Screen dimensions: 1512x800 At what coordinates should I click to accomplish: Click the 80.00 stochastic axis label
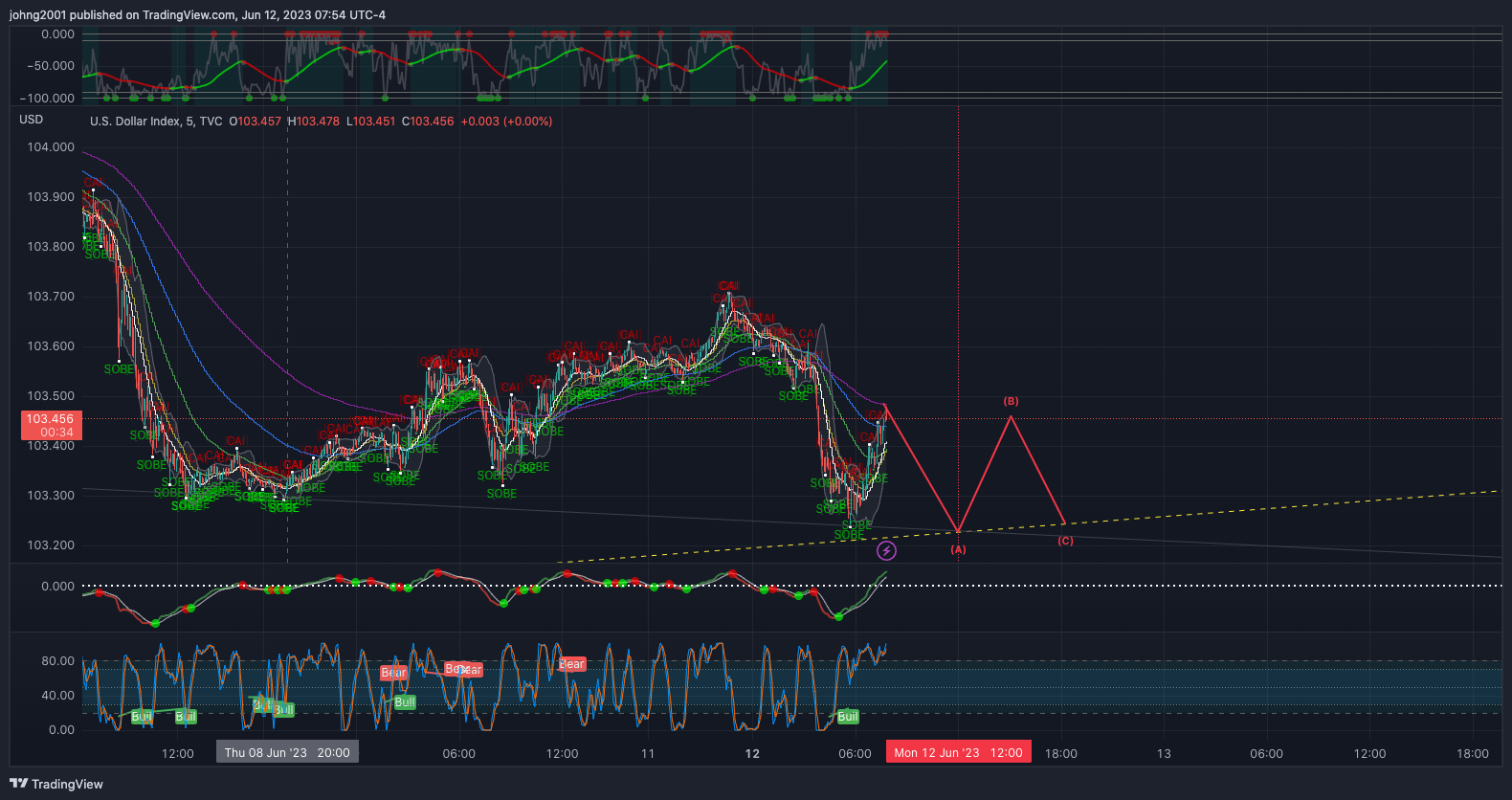(x=57, y=661)
